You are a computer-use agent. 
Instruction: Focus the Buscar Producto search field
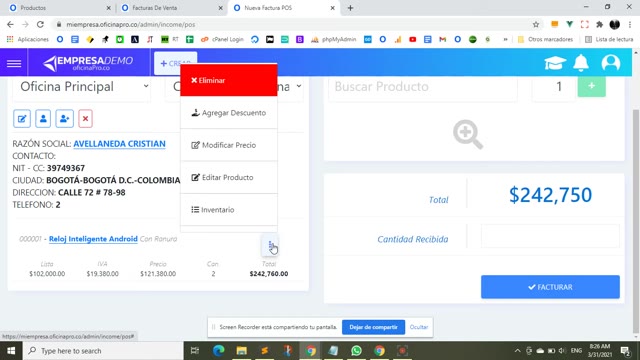coord(422,87)
